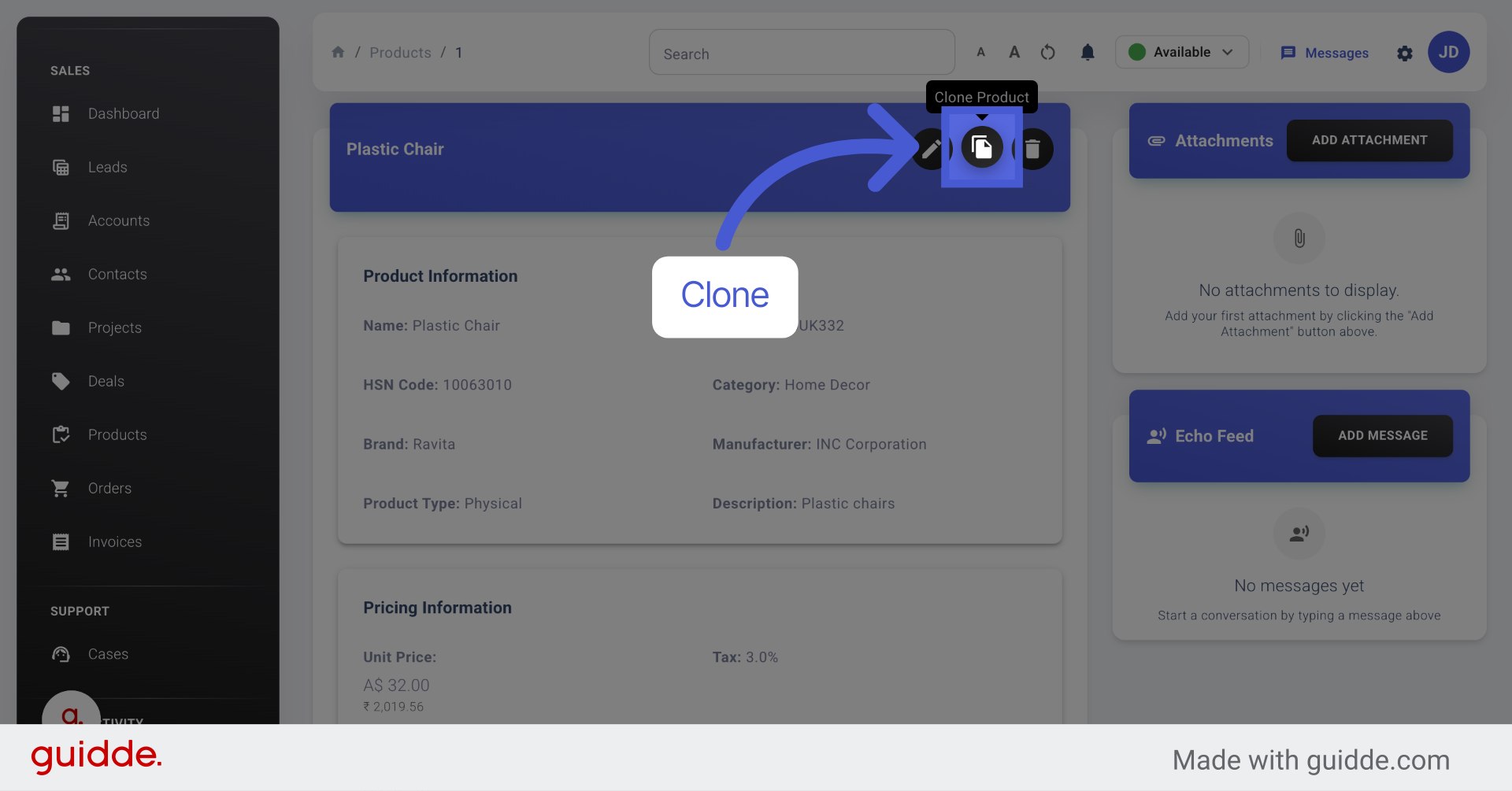The height and width of the screenshot is (791, 1512).
Task: Select the Leads sidebar icon
Action: click(x=61, y=167)
